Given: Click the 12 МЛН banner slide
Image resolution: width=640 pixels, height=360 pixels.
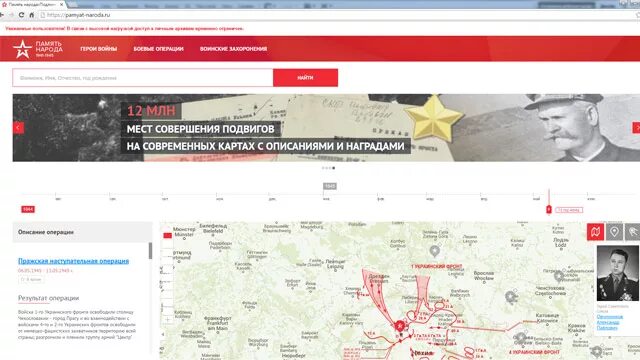Looking at the screenshot, I should pyautogui.click(x=326, y=128).
